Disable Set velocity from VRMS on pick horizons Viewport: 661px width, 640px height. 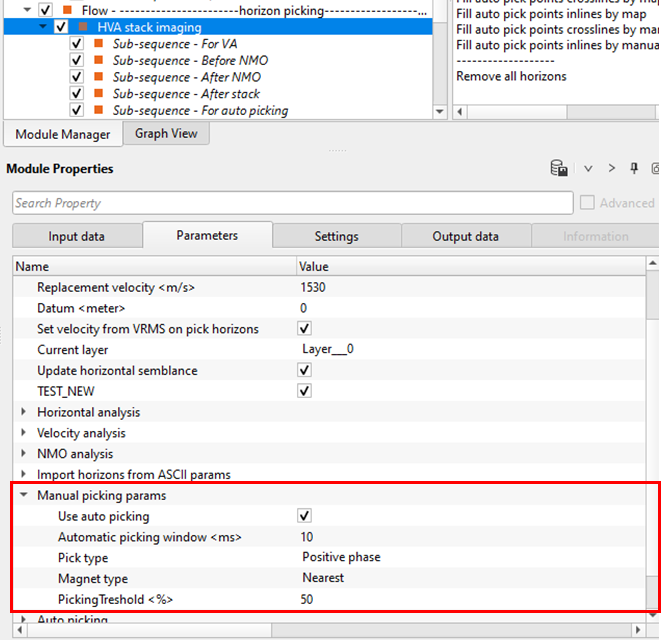tap(305, 328)
